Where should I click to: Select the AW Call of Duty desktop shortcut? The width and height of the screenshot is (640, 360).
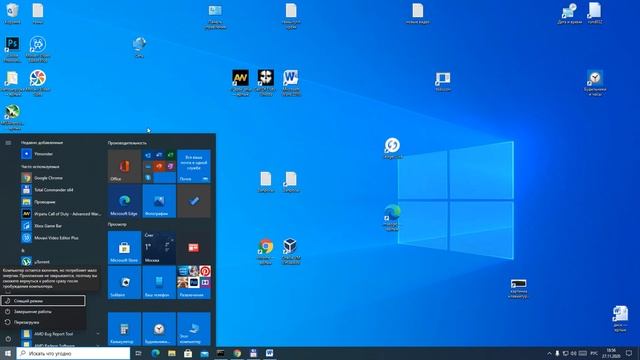click(240, 82)
